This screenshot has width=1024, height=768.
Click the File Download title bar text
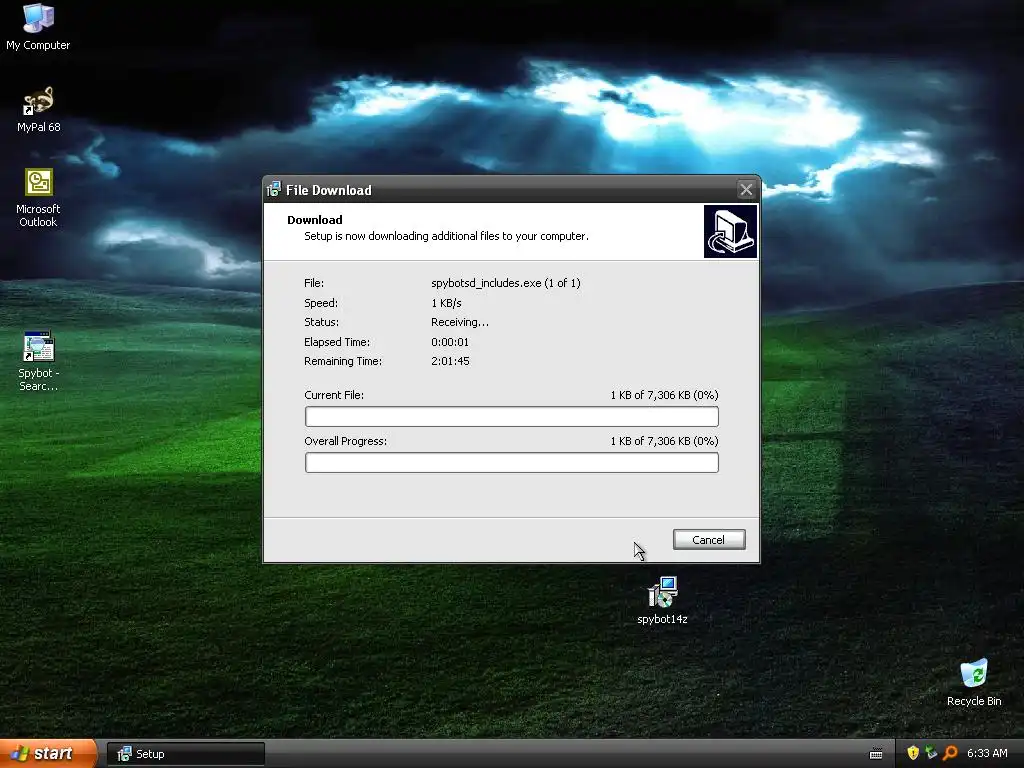328,190
